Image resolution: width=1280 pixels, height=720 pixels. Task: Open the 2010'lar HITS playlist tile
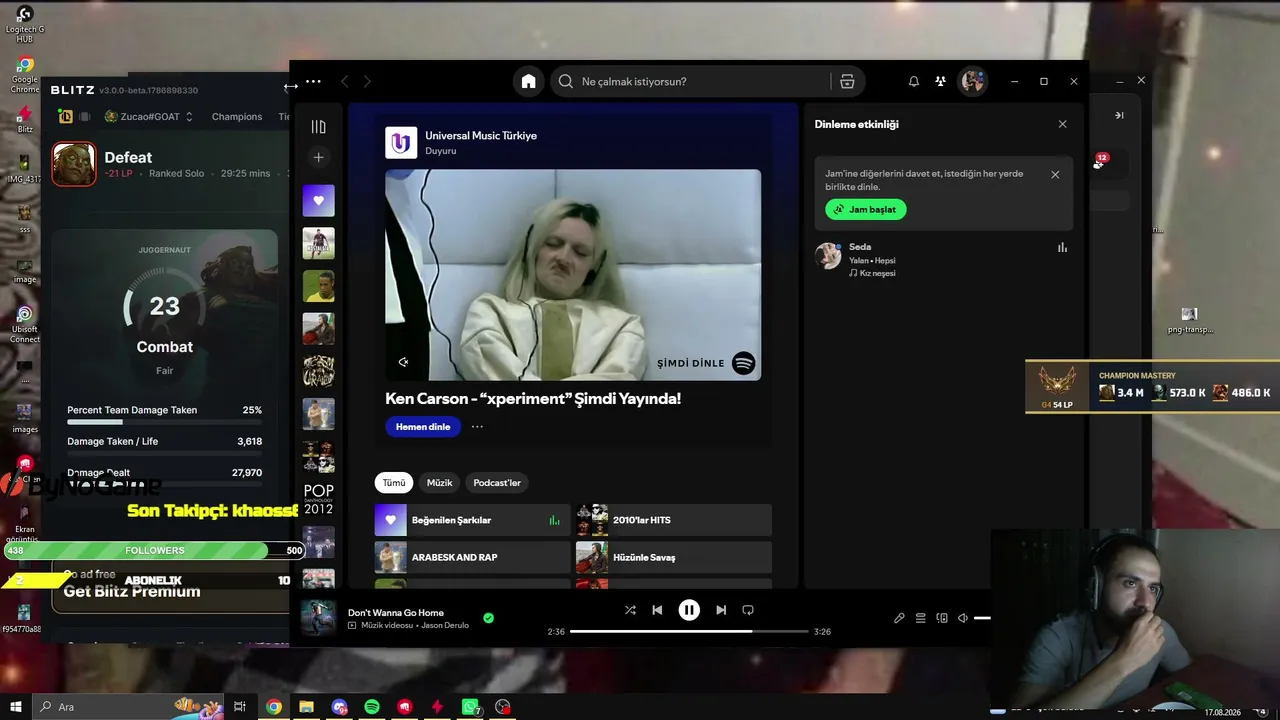click(673, 520)
